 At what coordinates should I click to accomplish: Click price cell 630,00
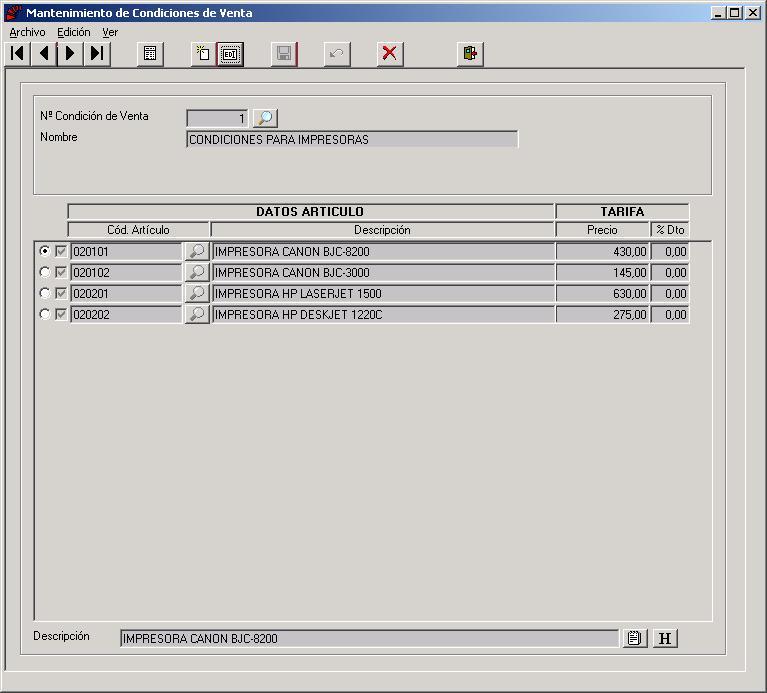pos(603,293)
